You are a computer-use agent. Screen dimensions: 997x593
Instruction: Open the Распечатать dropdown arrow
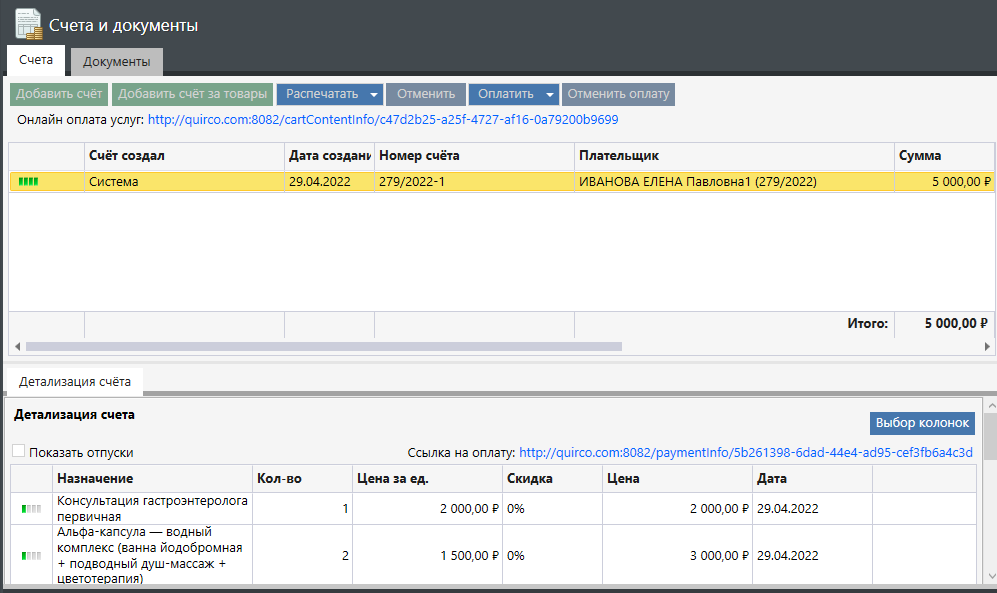click(374, 95)
